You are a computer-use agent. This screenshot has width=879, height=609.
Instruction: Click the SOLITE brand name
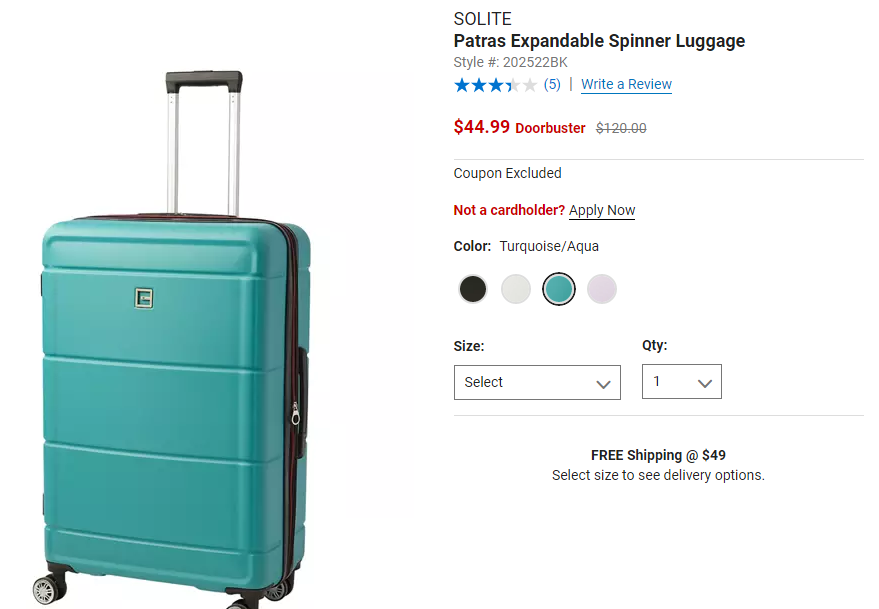click(x=482, y=19)
